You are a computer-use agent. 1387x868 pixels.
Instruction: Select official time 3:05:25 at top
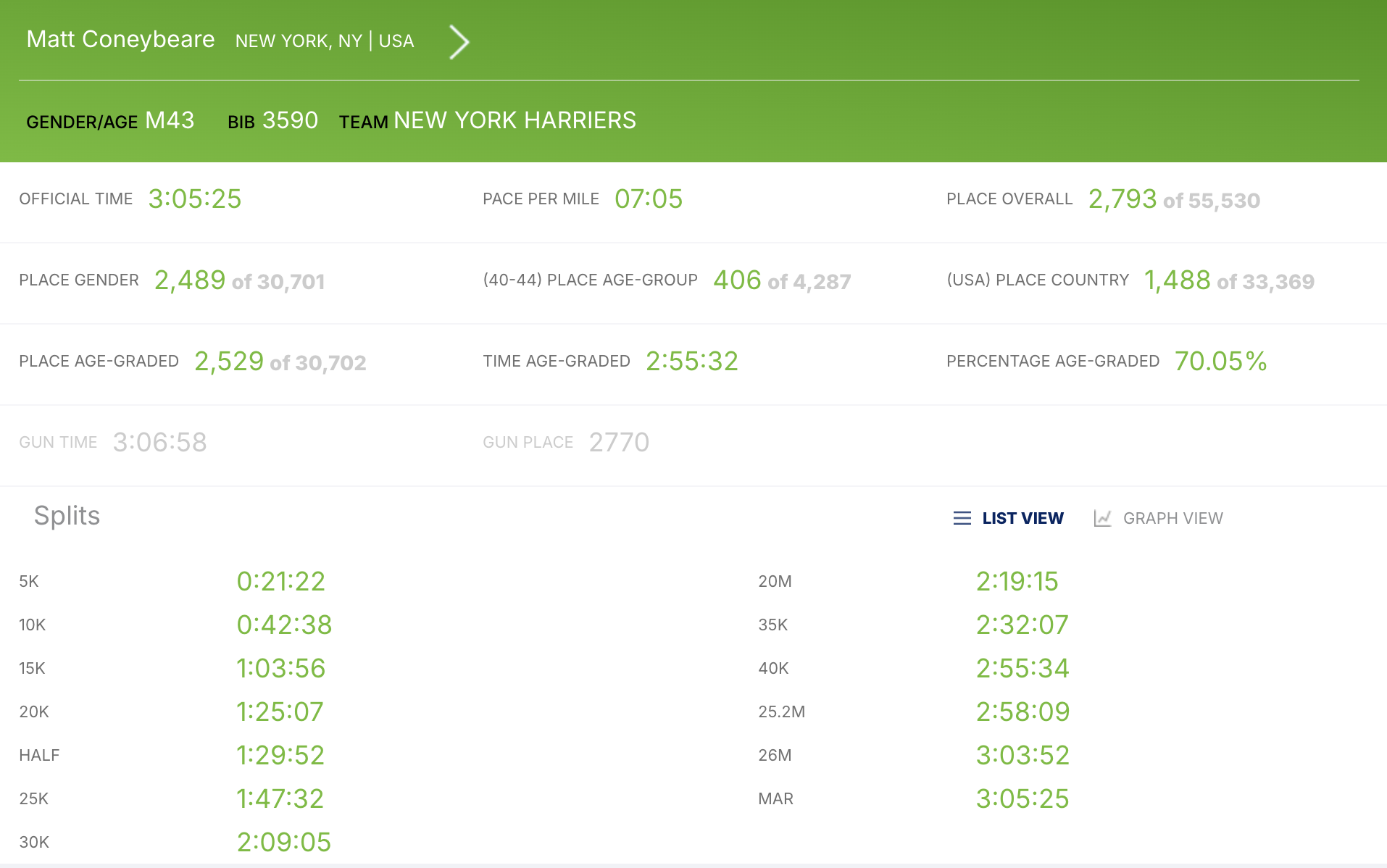195,199
